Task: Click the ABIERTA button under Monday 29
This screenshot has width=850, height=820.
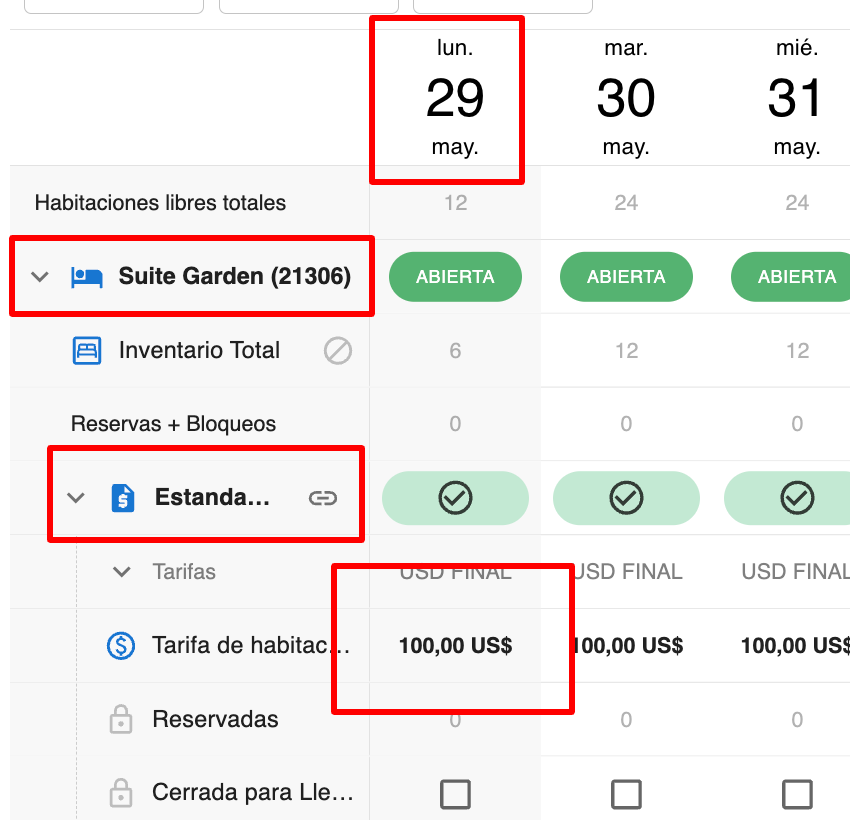Action: tap(455, 277)
